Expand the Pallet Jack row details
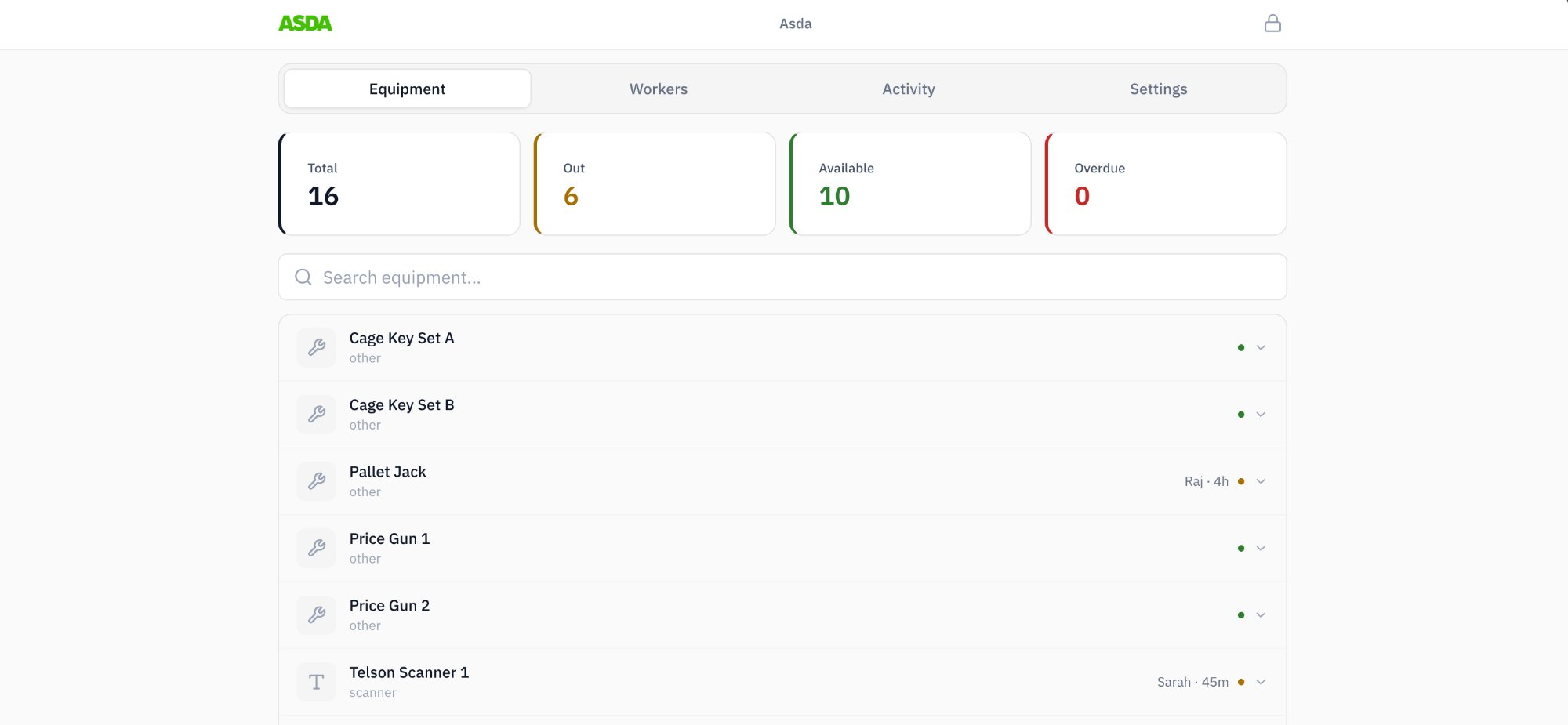The height and width of the screenshot is (725, 1568). coord(1261,480)
